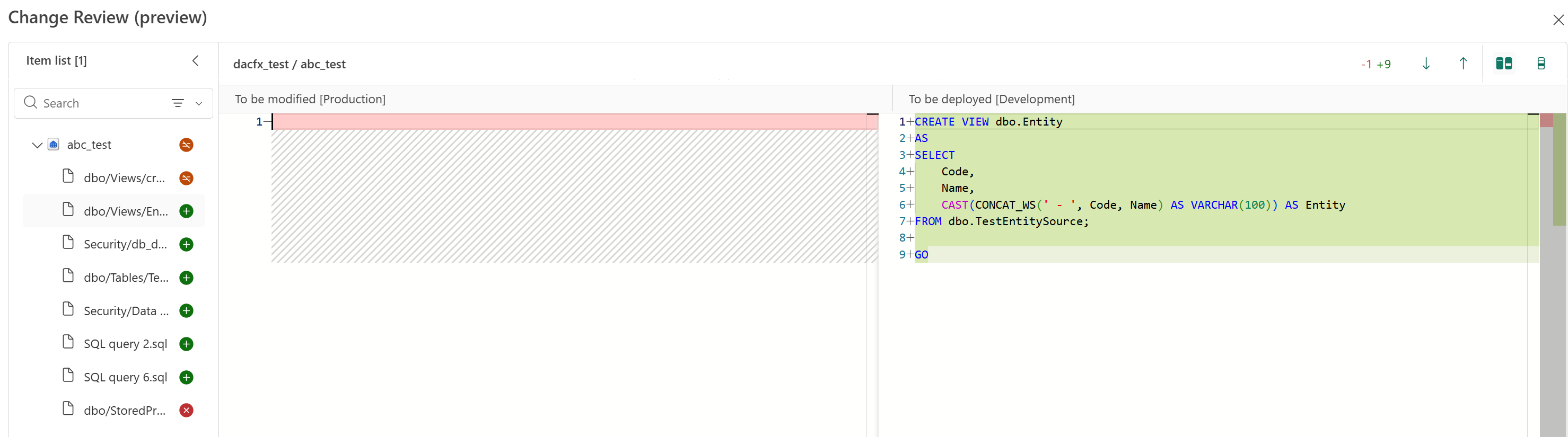The height and width of the screenshot is (437, 1568).
Task: Open dbo/StoredPr... file item
Action: pos(124,411)
